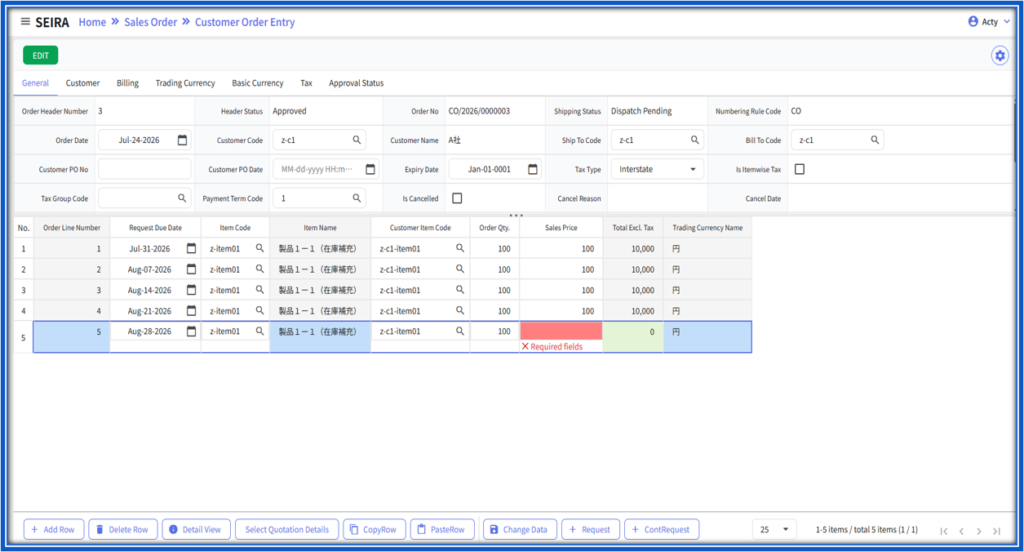Screen dimensions: 1024x552
Task: Go to the first page
Action: pos(944,531)
